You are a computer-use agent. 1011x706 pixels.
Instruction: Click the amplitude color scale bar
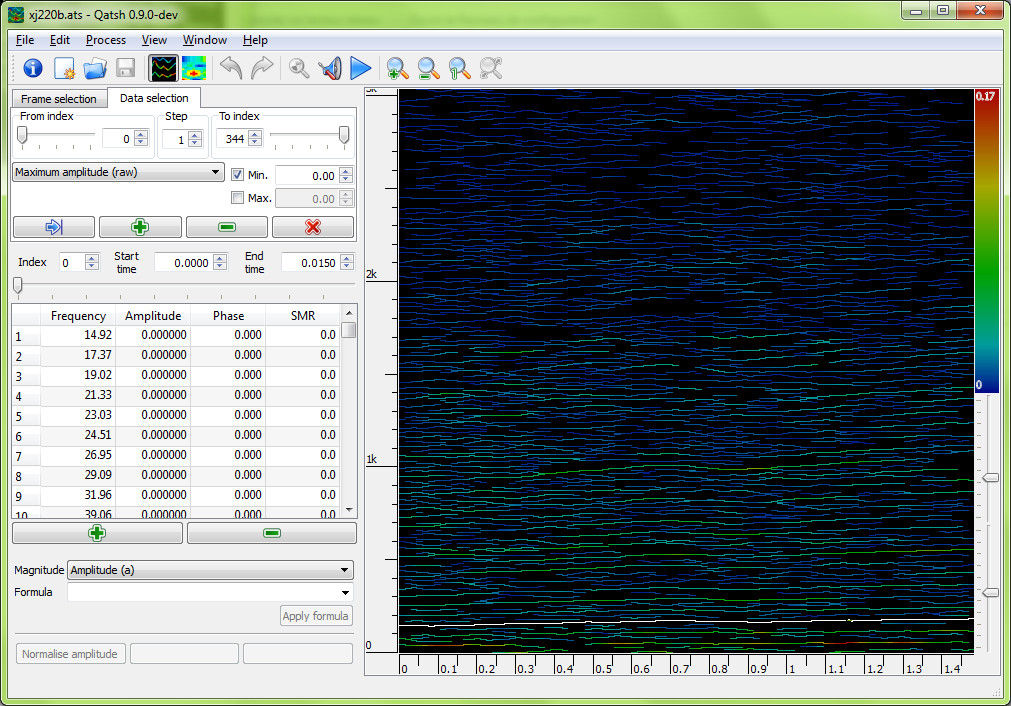tap(985, 240)
